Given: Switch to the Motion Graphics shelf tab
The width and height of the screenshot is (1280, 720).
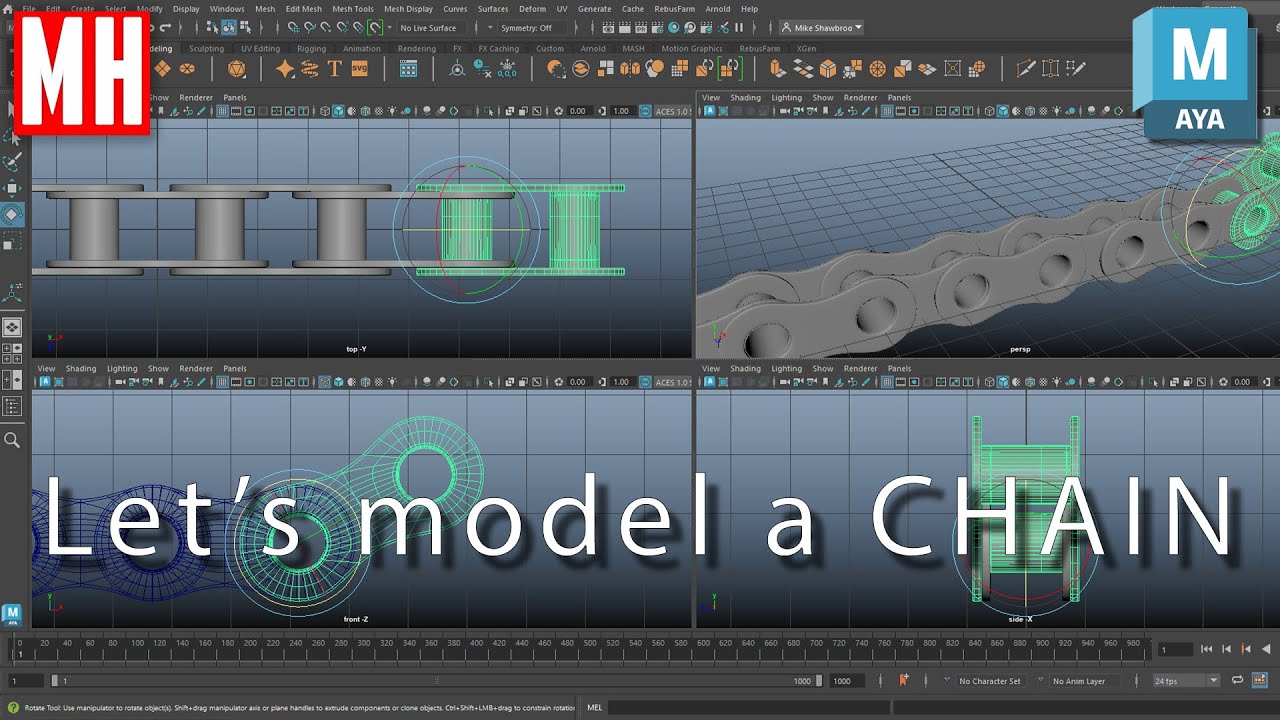Looking at the screenshot, I should pyautogui.click(x=692, y=48).
